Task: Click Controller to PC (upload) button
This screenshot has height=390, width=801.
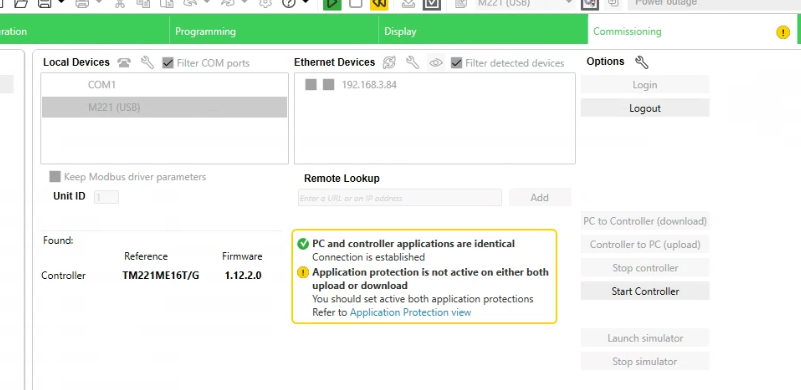Action: [x=645, y=244]
